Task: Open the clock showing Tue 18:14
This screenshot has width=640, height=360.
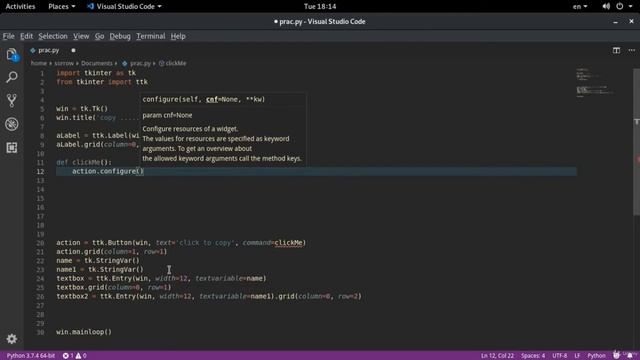Action: click(320, 6)
